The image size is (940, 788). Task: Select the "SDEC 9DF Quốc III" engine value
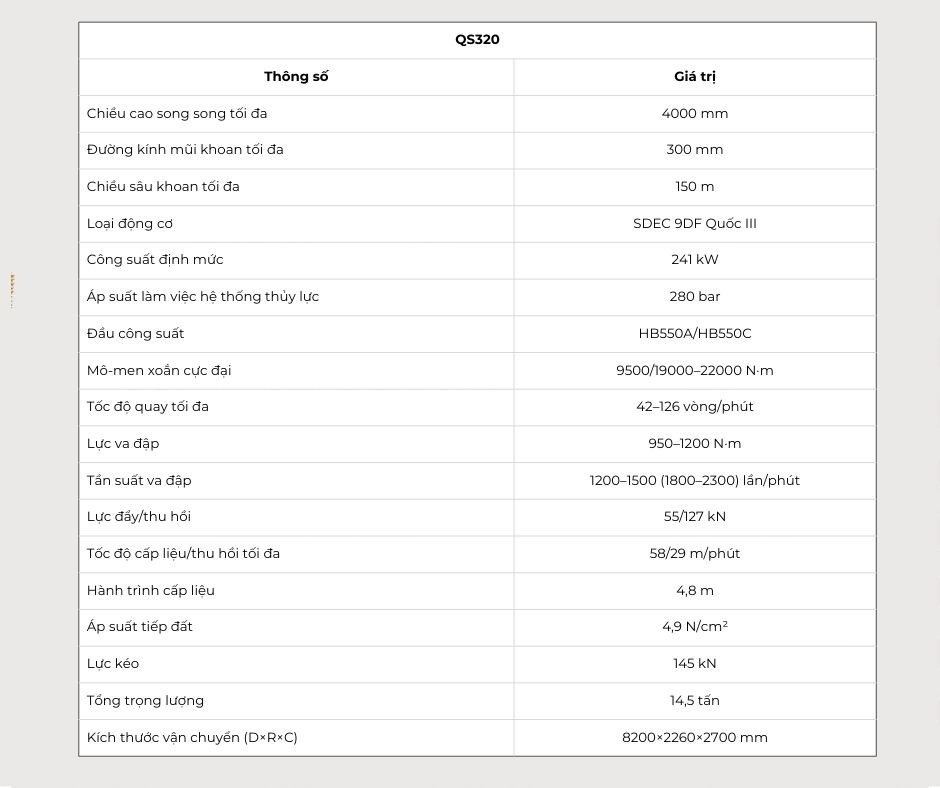pyautogui.click(x=694, y=223)
